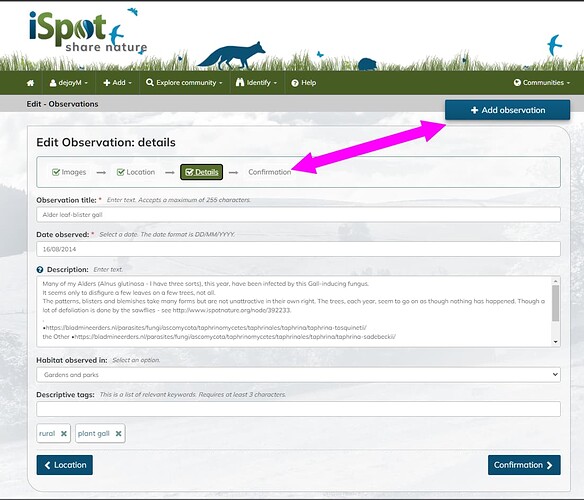Click the home icon in navigation bar

coord(31,83)
